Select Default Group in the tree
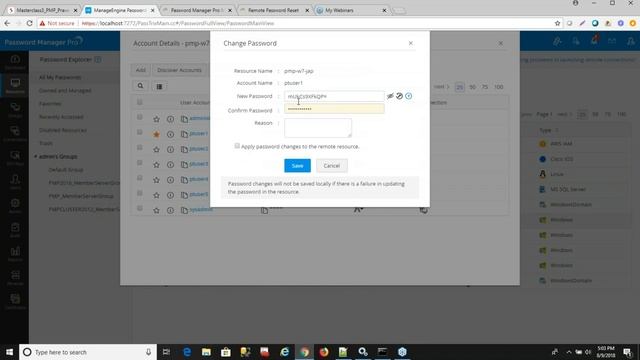640x360 pixels. [66, 169]
